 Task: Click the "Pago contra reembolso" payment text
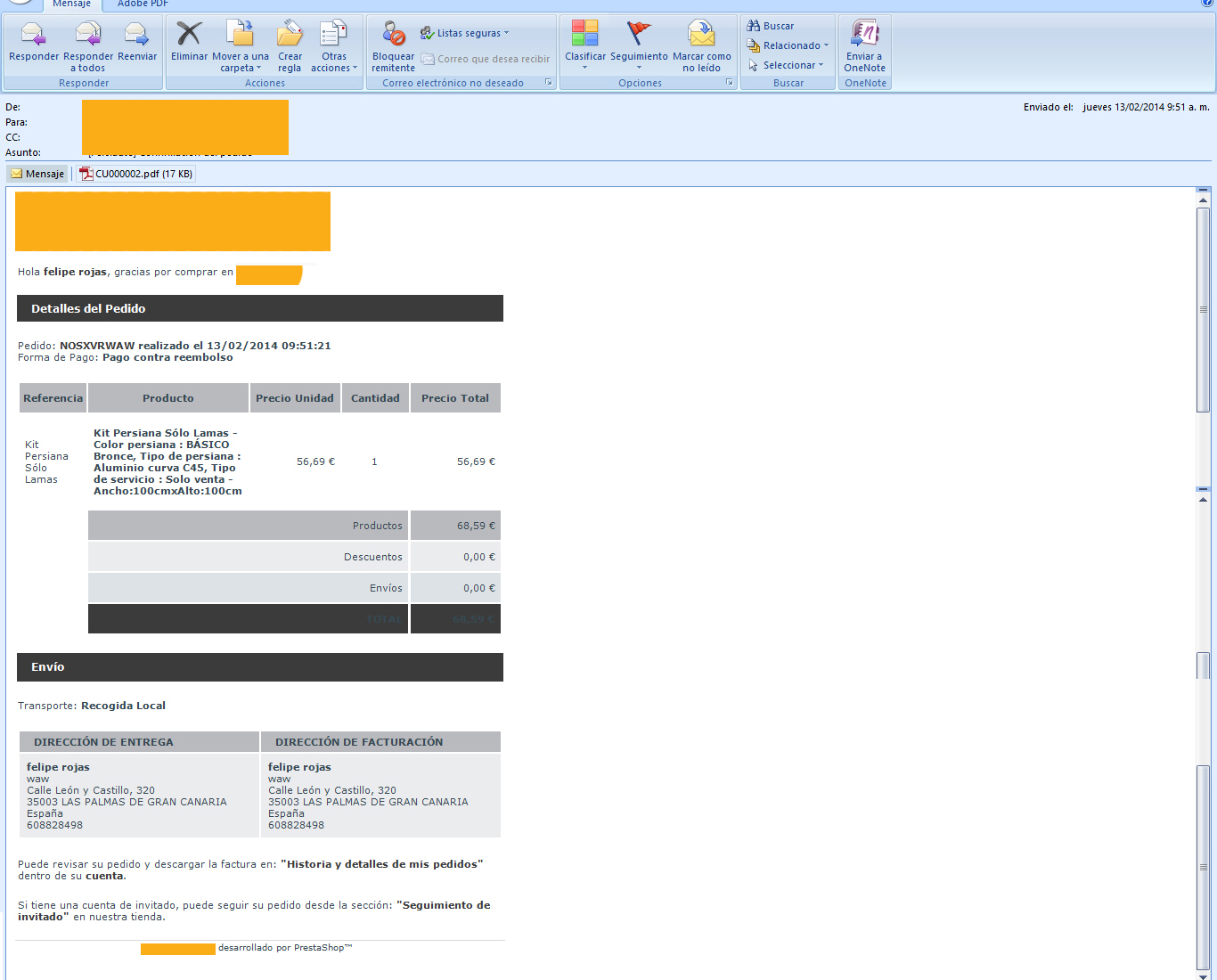pyautogui.click(x=167, y=357)
